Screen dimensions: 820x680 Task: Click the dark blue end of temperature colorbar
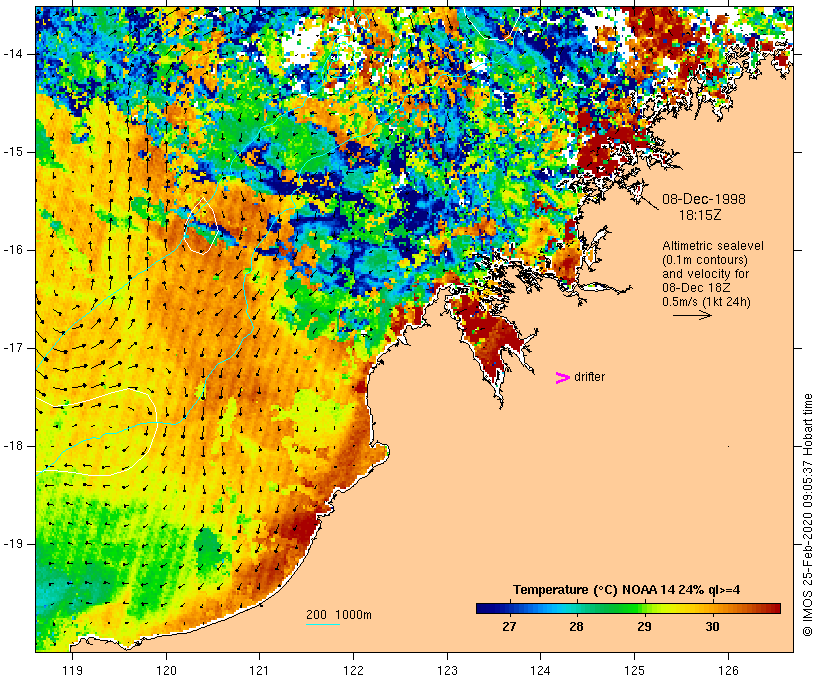[x=486, y=608]
